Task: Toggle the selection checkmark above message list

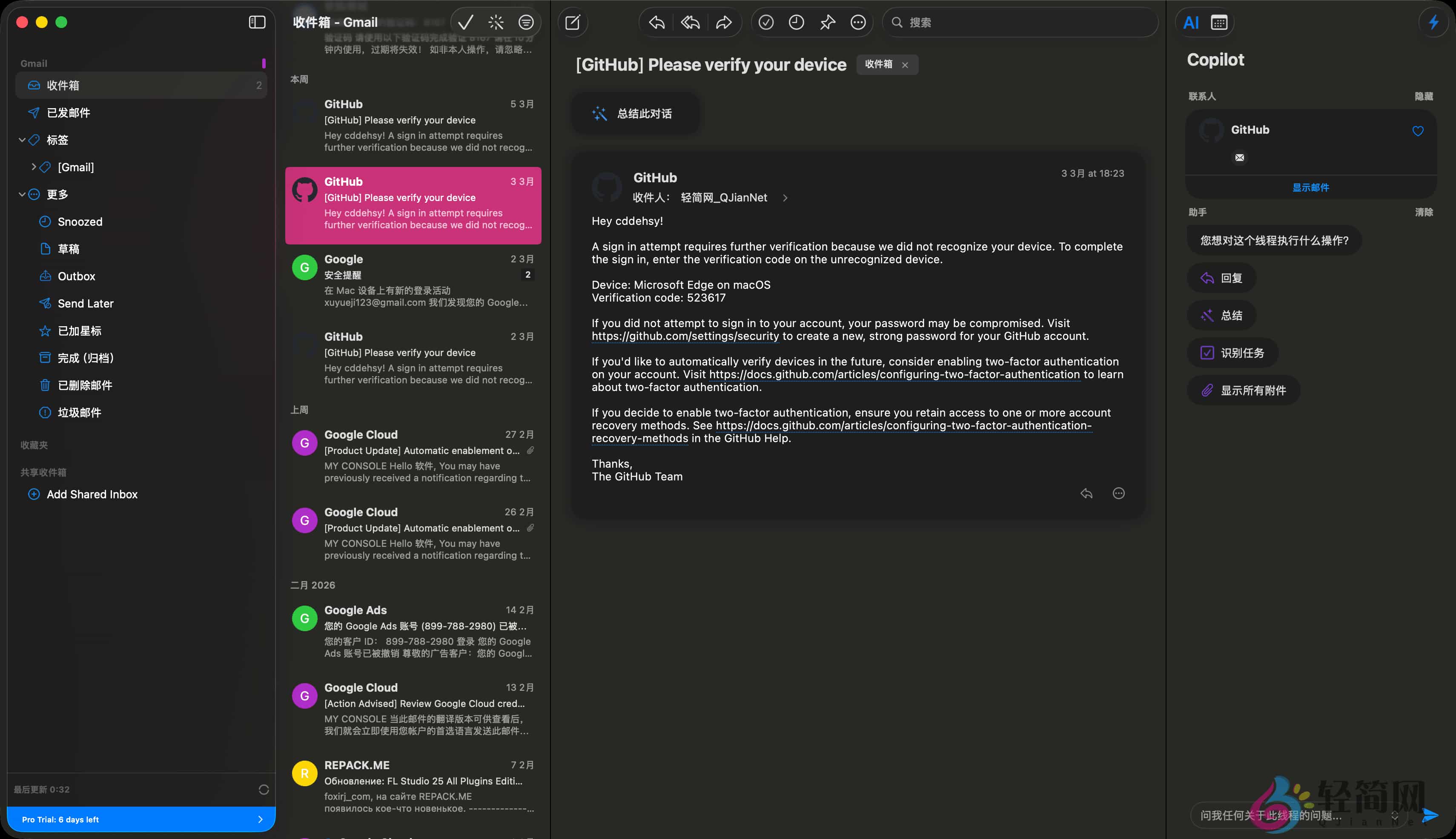Action: click(x=465, y=22)
